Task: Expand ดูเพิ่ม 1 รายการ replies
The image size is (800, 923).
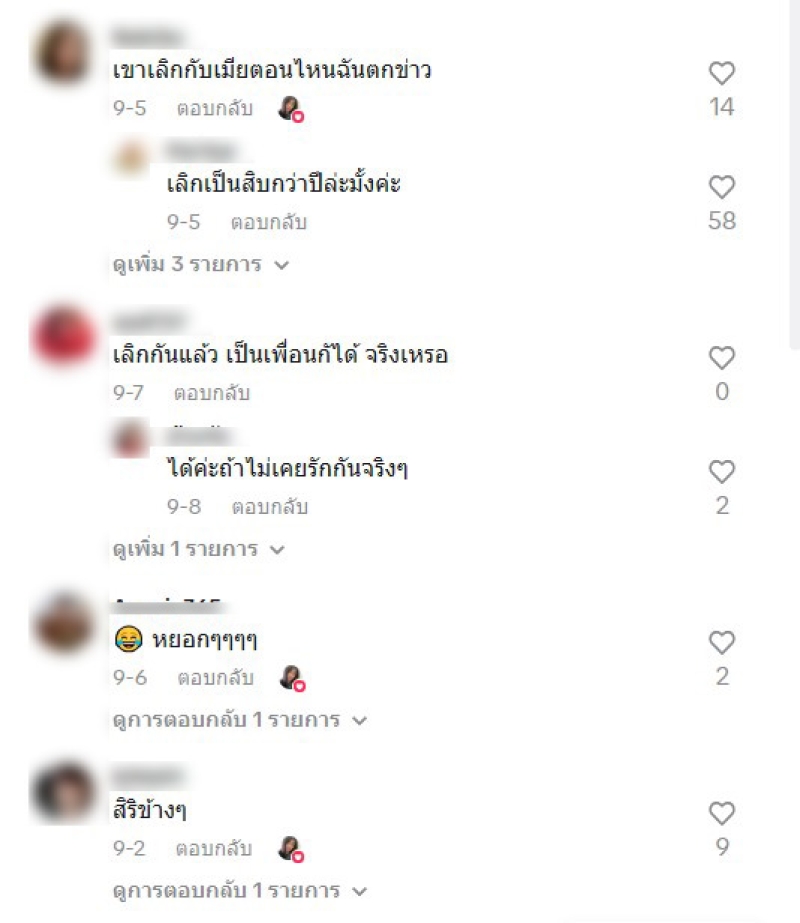Action: click(199, 549)
